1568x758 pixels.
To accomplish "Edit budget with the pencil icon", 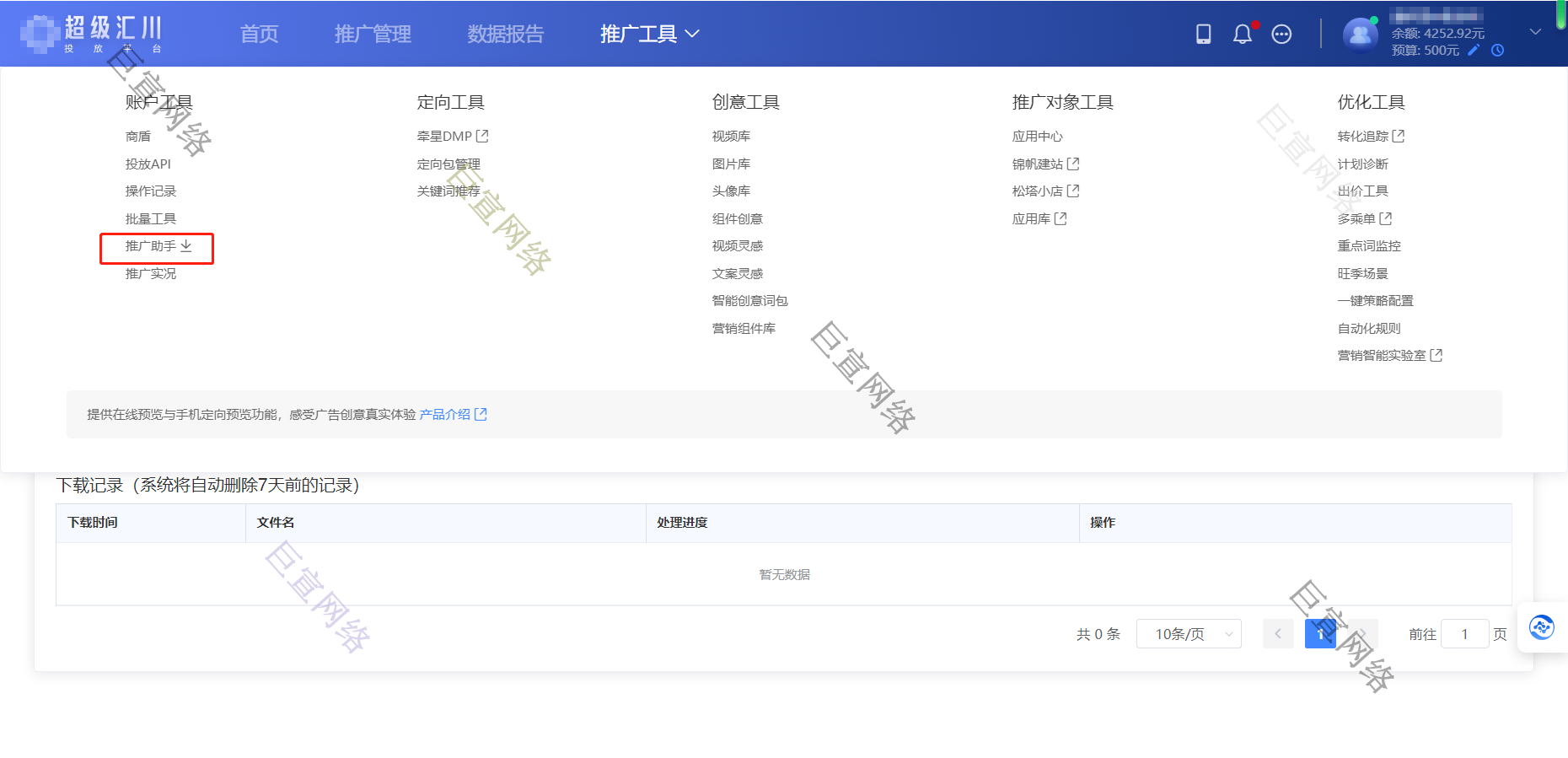I will click(1474, 50).
